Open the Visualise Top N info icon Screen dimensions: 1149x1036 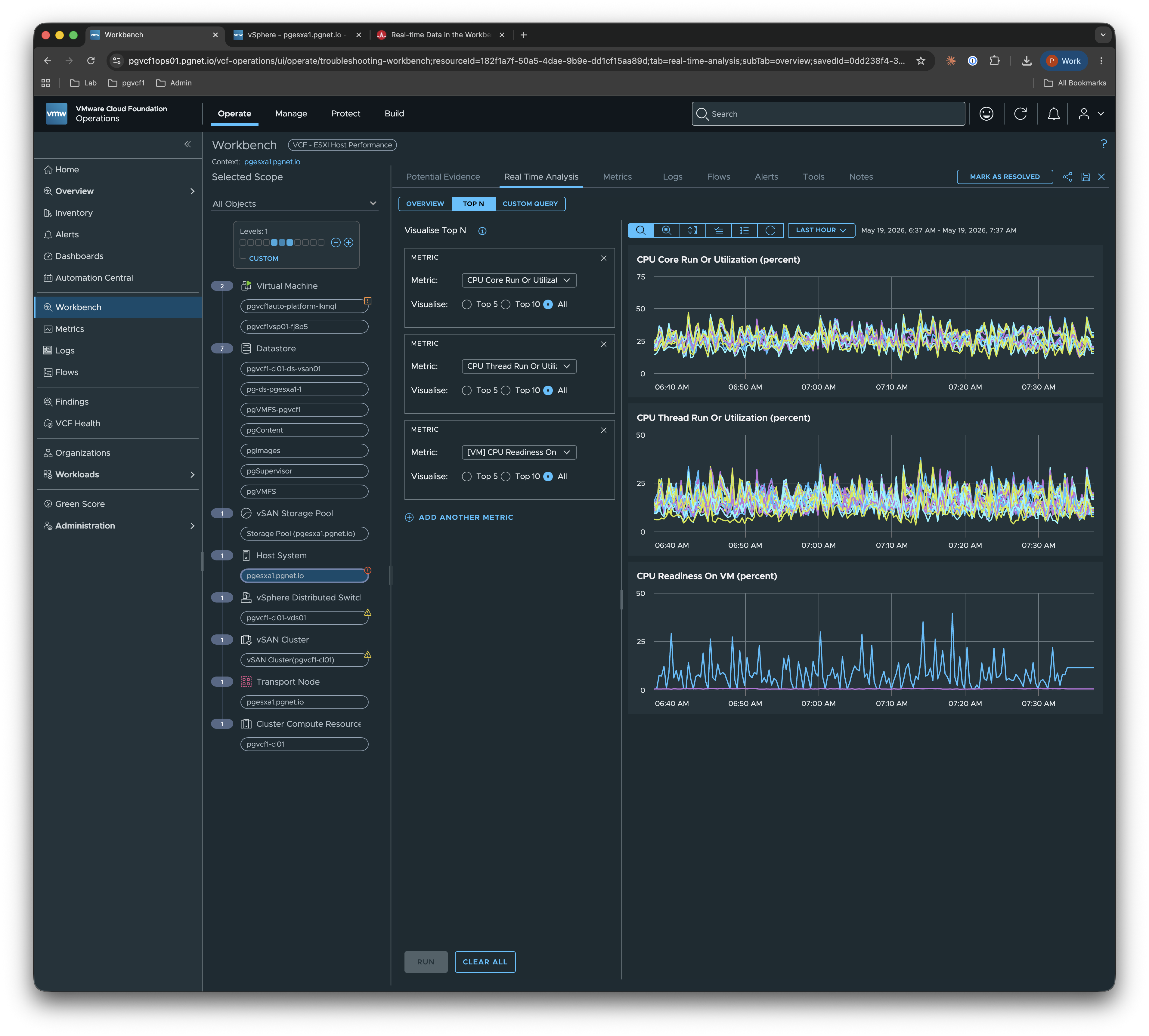pyautogui.click(x=482, y=231)
